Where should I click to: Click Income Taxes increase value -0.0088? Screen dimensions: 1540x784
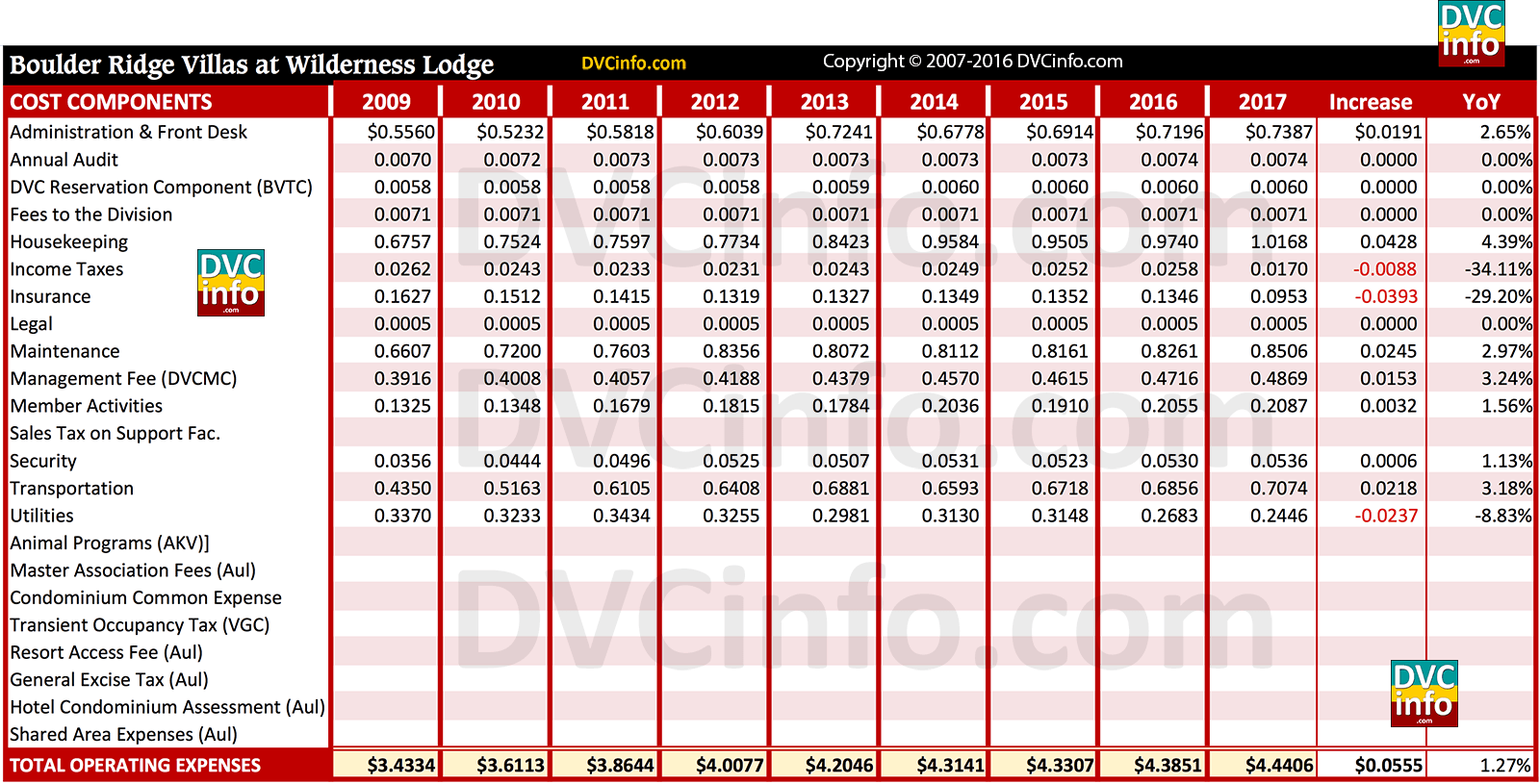pyautogui.click(x=1385, y=269)
